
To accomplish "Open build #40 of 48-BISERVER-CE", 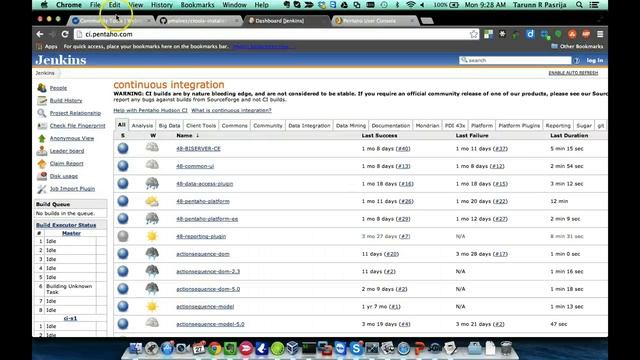I will (402, 149).
